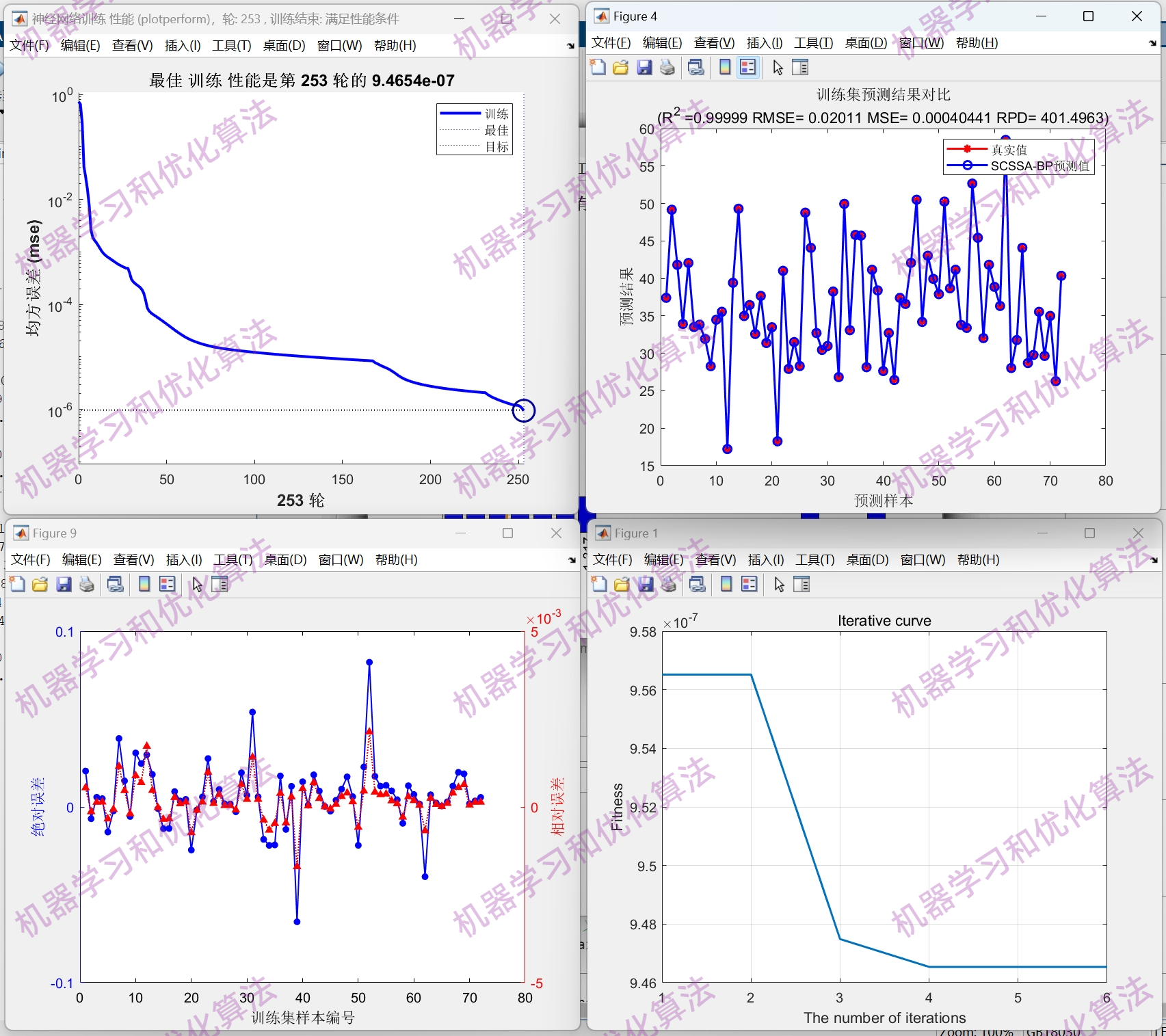Open 文件(F) menu in Figure 4

pyautogui.click(x=611, y=43)
